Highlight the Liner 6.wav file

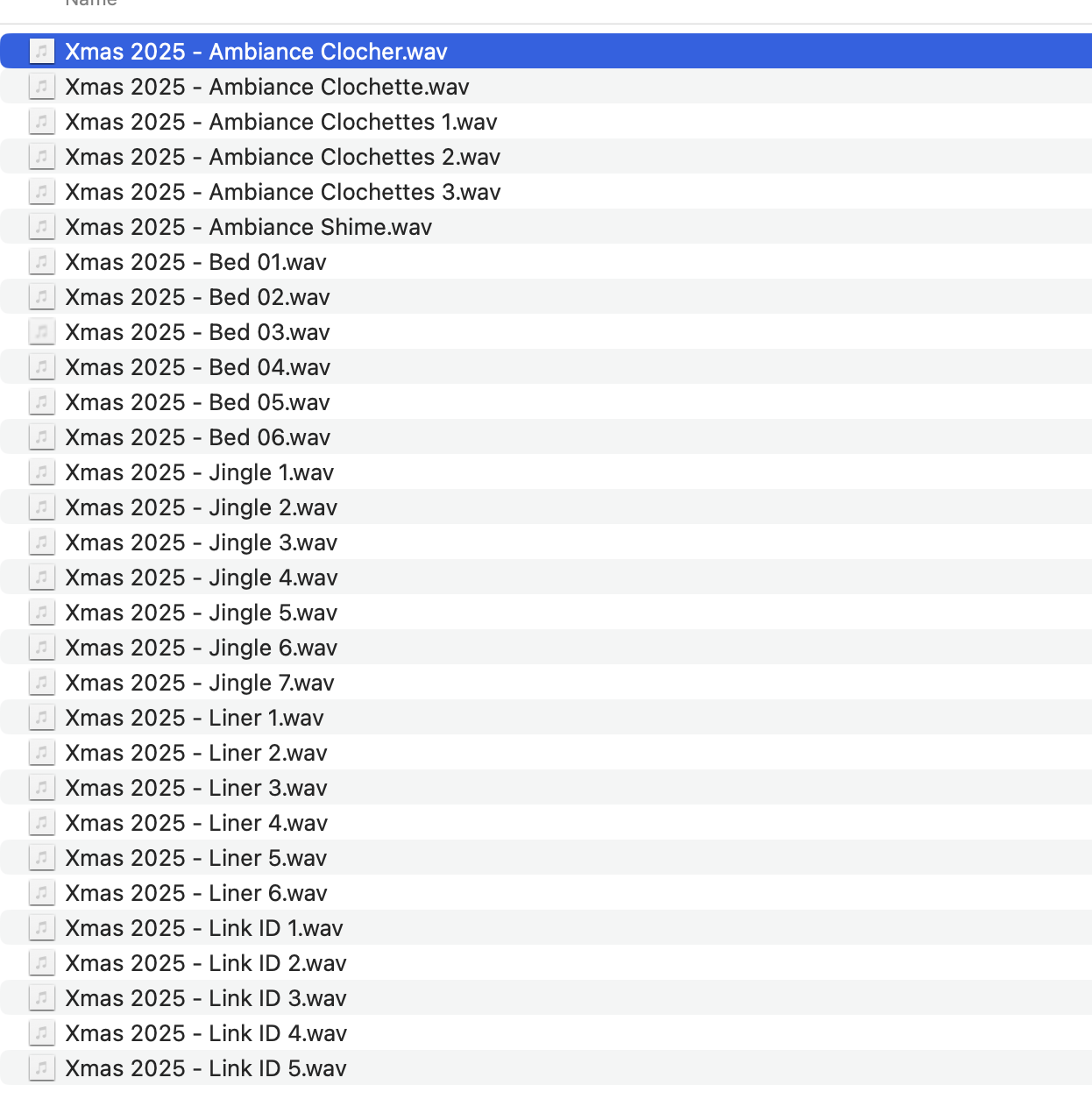(196, 893)
